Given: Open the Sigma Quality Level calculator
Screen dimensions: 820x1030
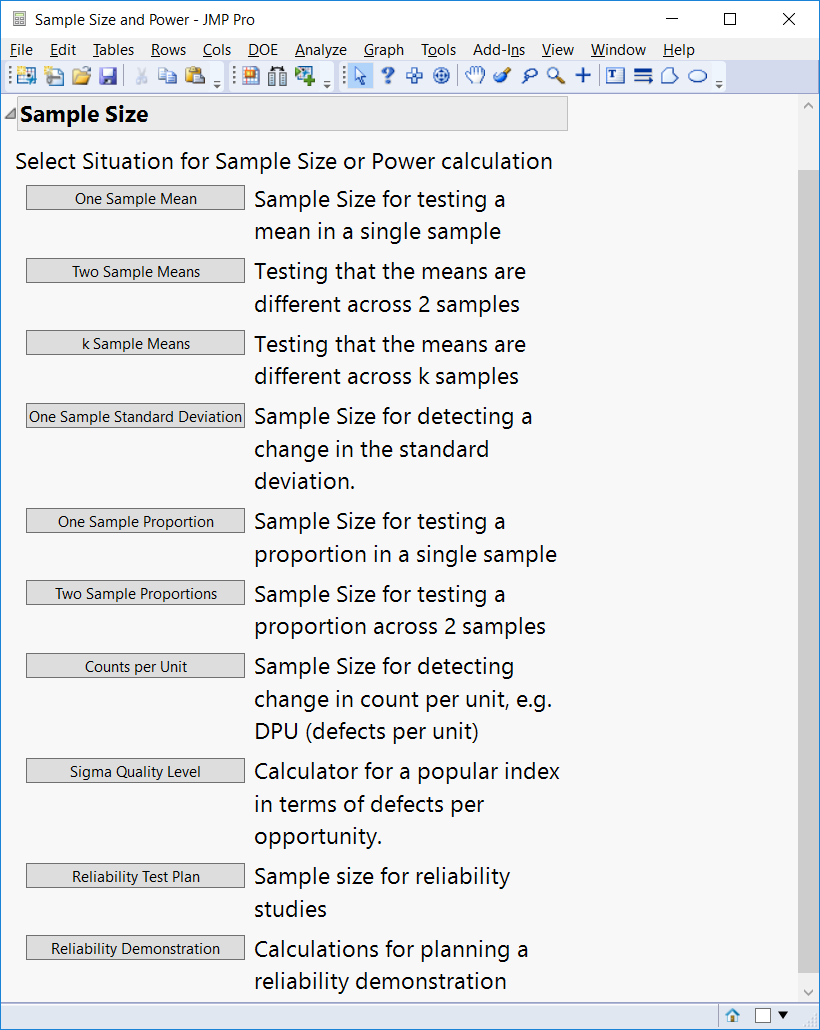Looking at the screenshot, I should 134,770.
